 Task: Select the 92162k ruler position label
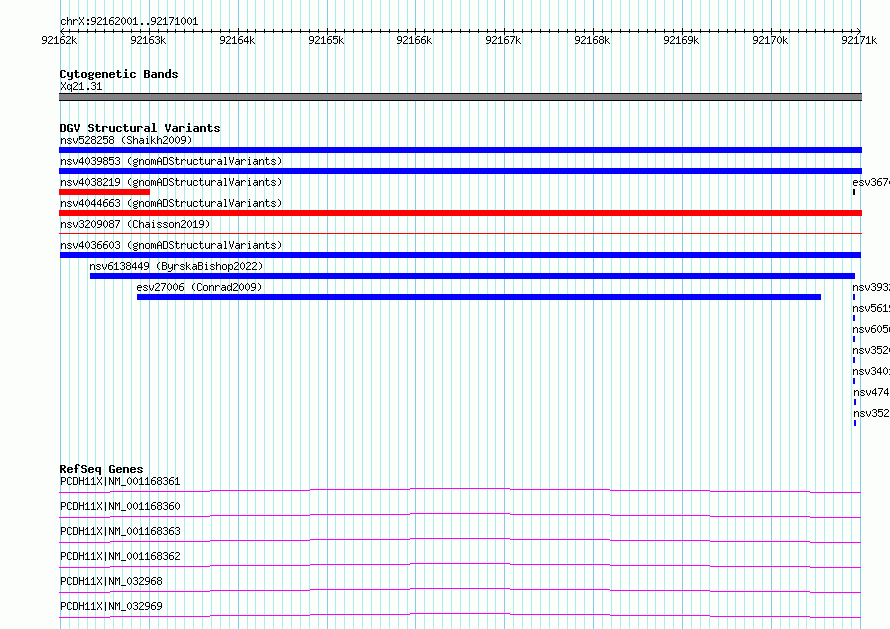(59, 40)
